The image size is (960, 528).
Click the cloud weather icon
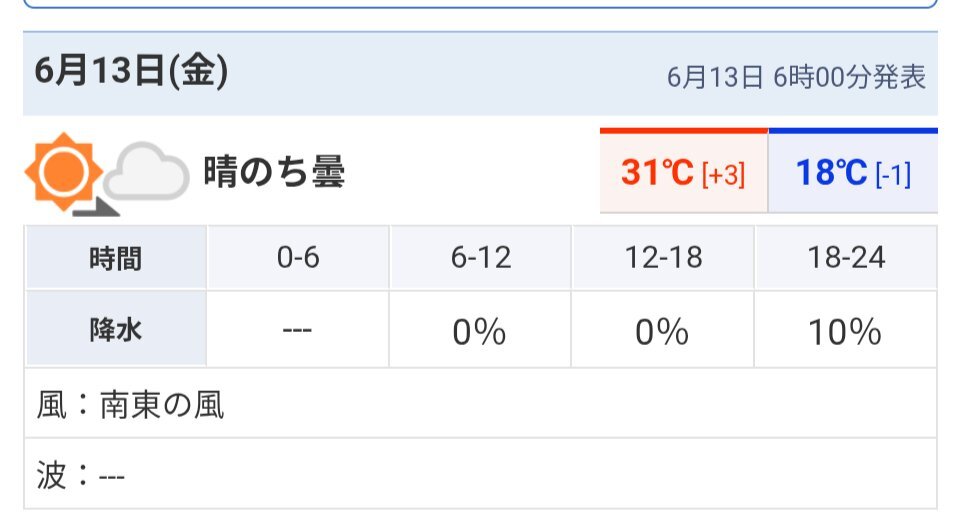(x=146, y=172)
